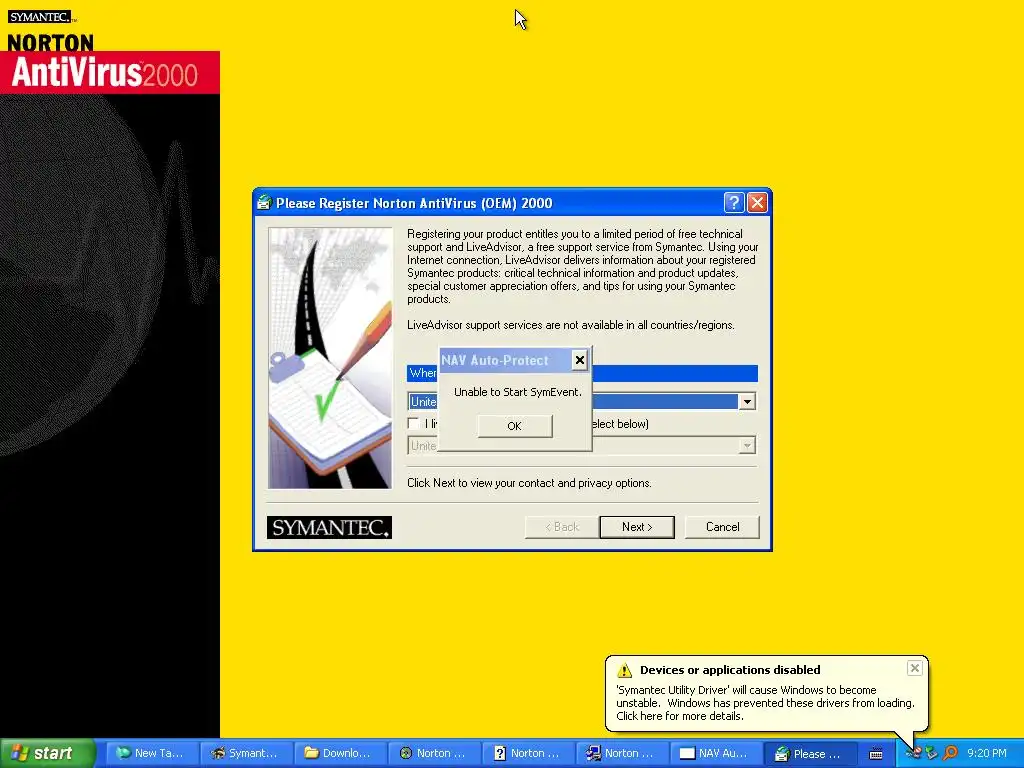Click OK in NAV Auto-Protect dialog
Screen dimensions: 1024x768
(x=515, y=426)
